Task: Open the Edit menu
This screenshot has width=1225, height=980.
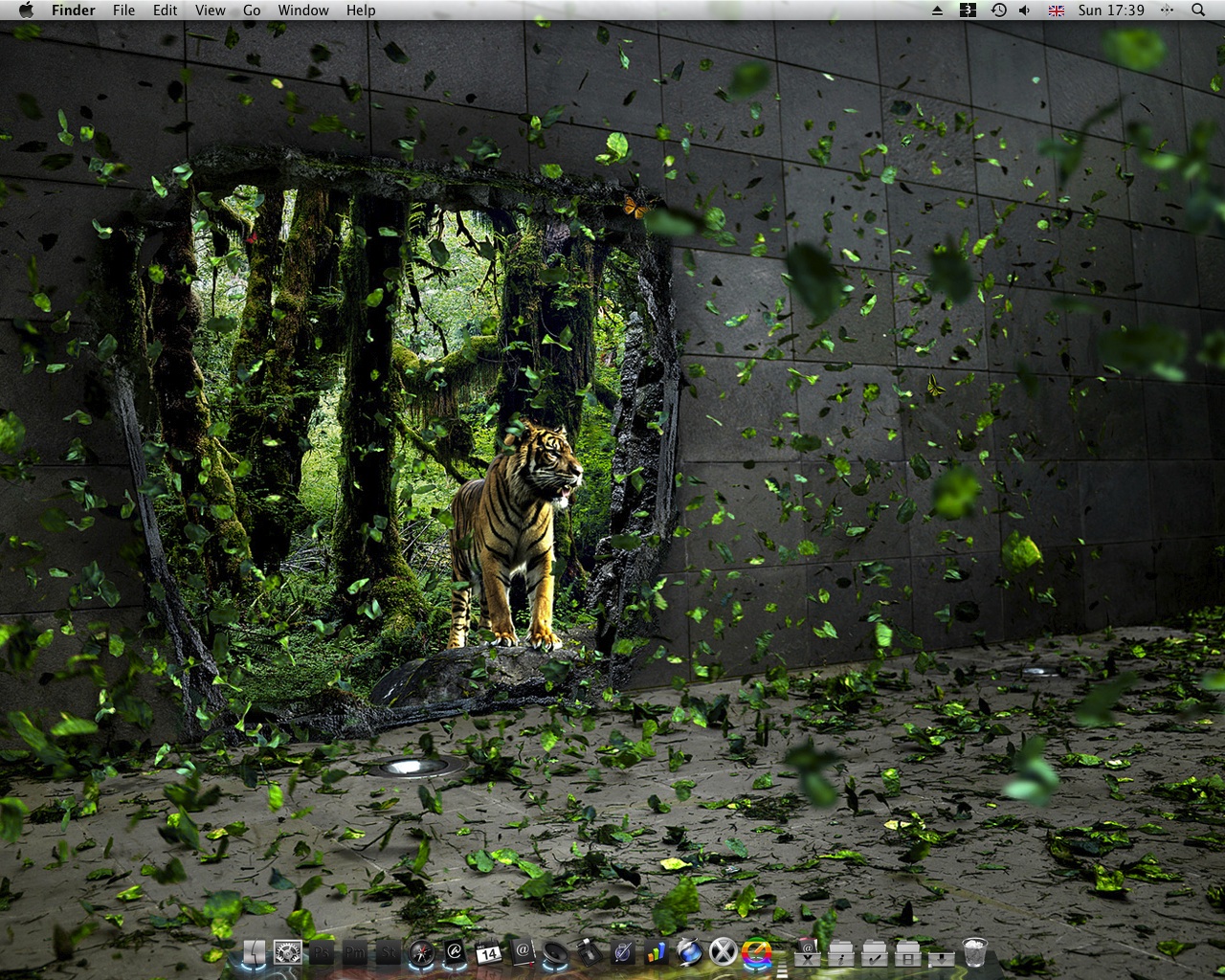Action: (x=166, y=10)
